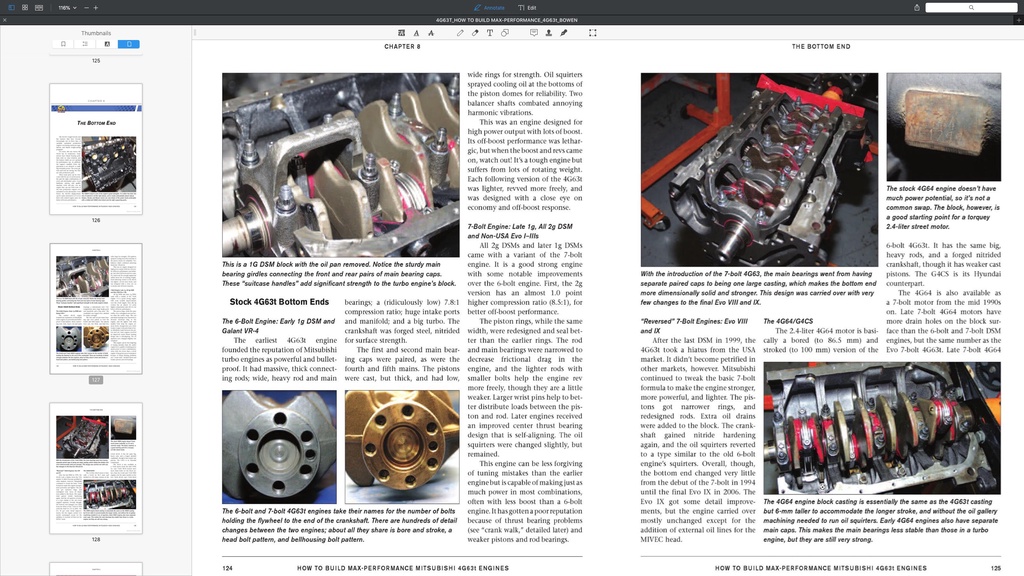This screenshot has width=1024, height=576.
Task: Click the 'CHAPTER 8' page header
Action: click(x=402, y=46)
